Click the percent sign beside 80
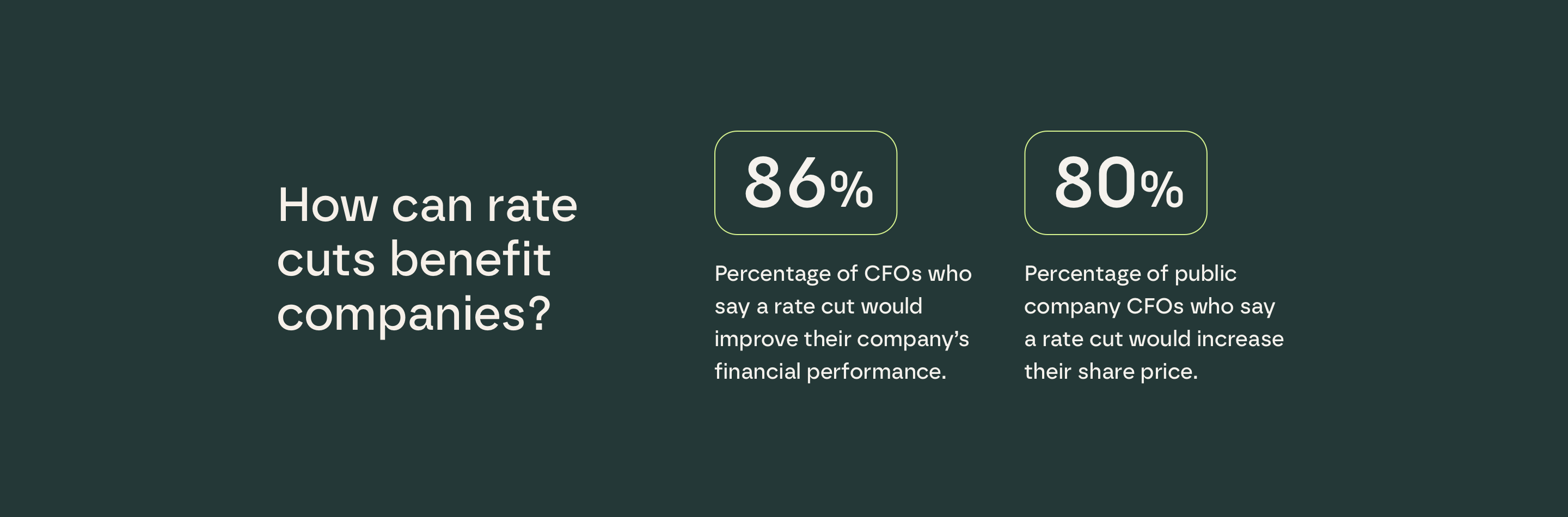 click(x=1161, y=190)
